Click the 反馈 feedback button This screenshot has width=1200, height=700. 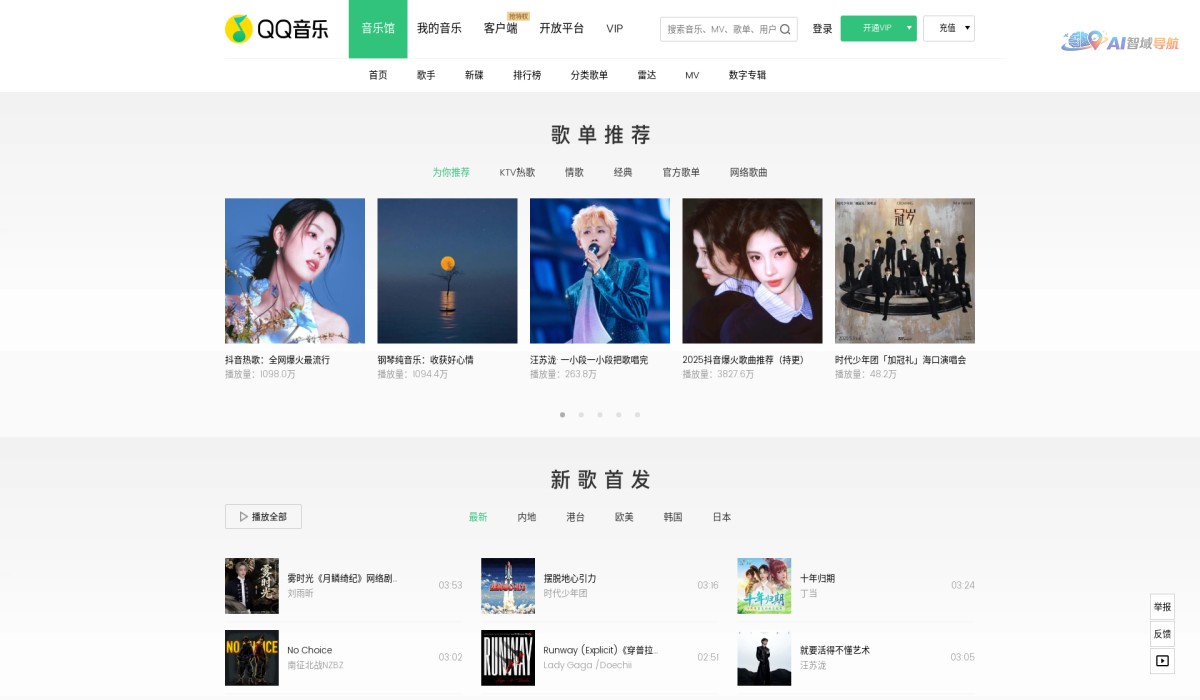pyautogui.click(x=1161, y=634)
